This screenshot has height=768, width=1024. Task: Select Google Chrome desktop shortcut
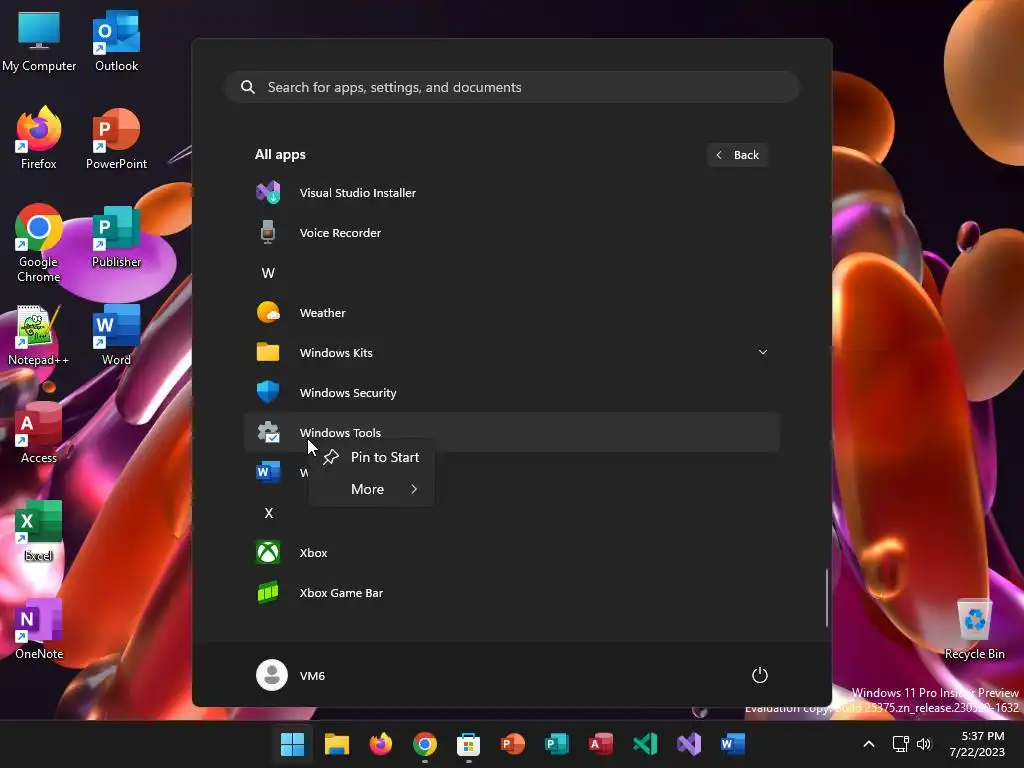39,243
